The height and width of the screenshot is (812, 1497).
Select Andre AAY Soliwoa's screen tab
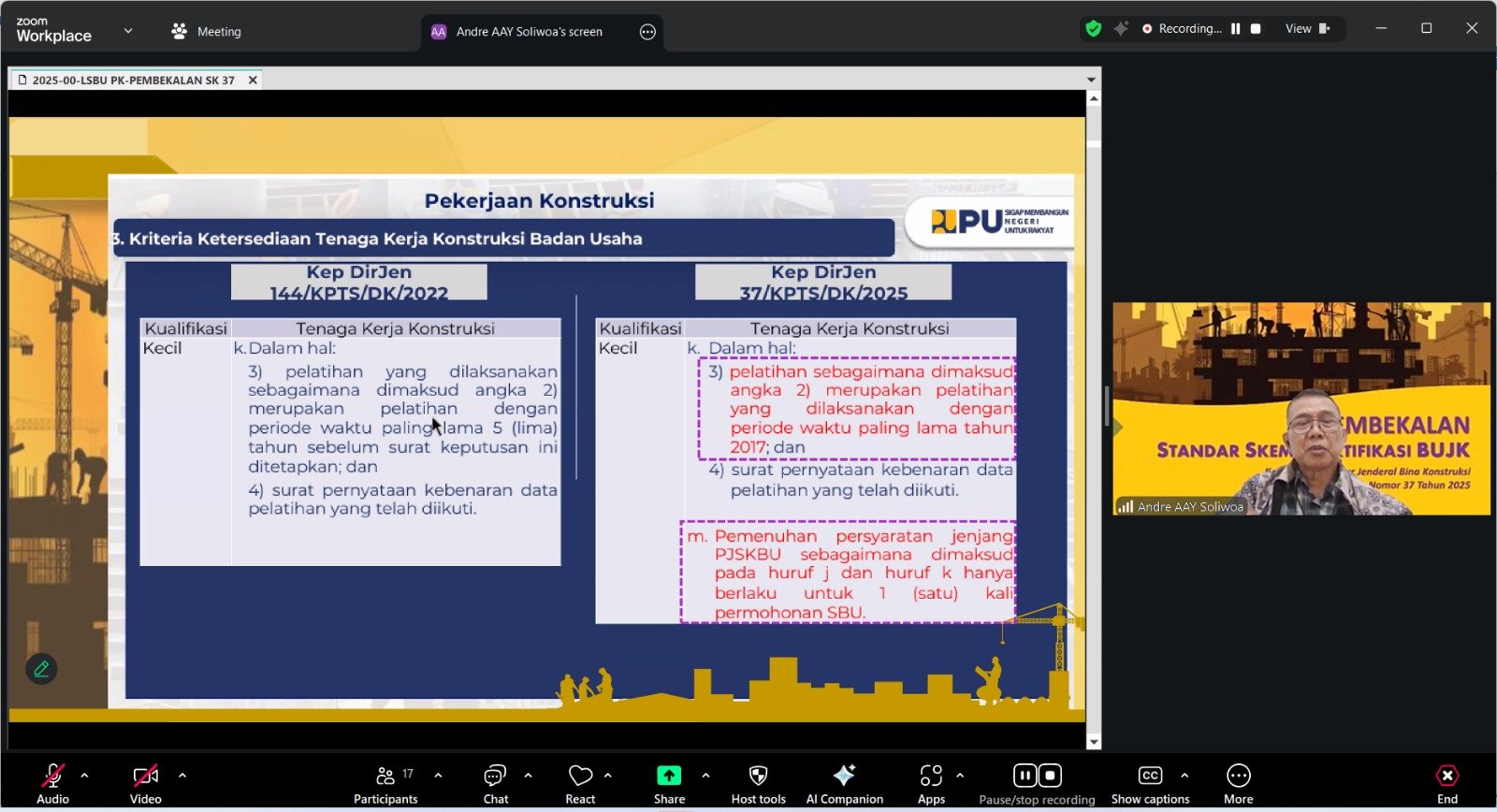[x=529, y=31]
